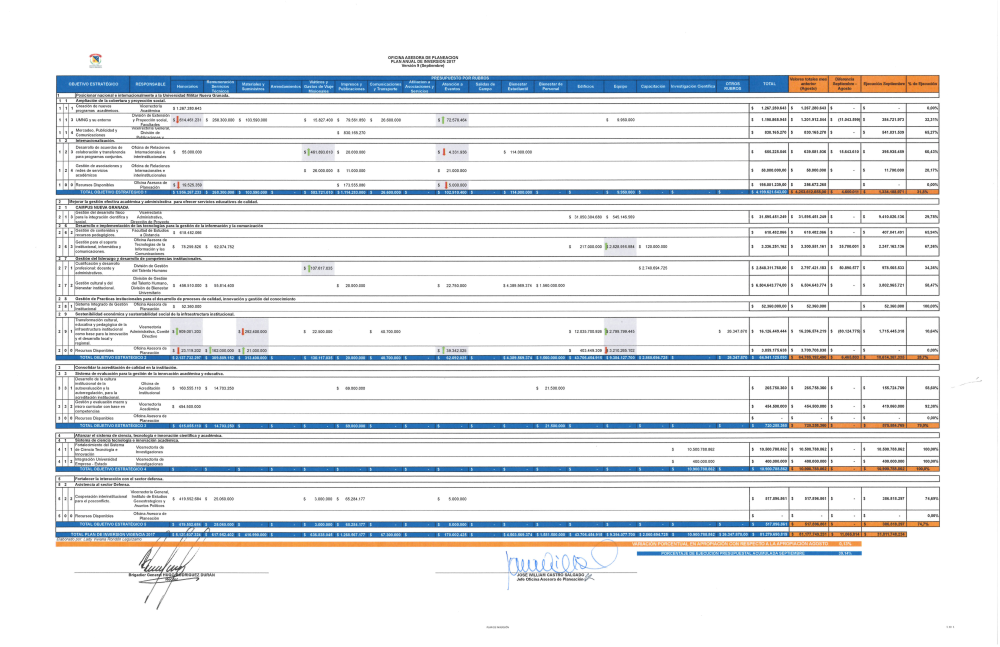Screen dimensions: 1000x647
Task: Click the 'Bienestar Estudiantil' column header
Action: 518,86
